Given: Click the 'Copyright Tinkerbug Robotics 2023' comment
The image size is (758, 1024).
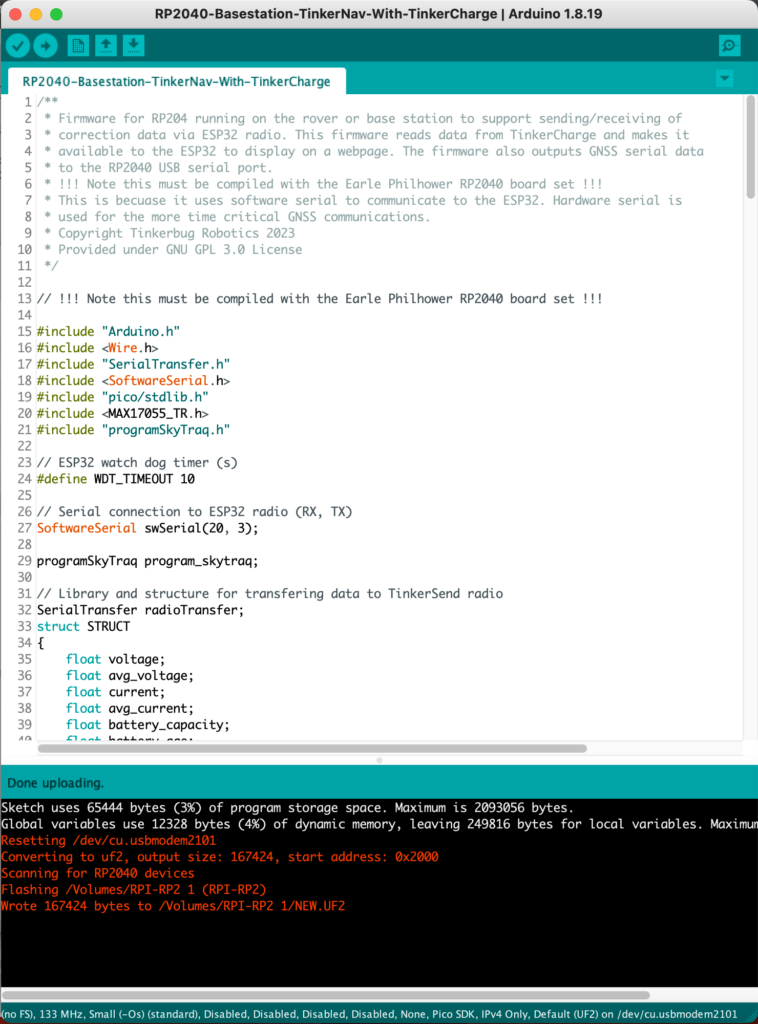Looking at the screenshot, I should point(176,233).
